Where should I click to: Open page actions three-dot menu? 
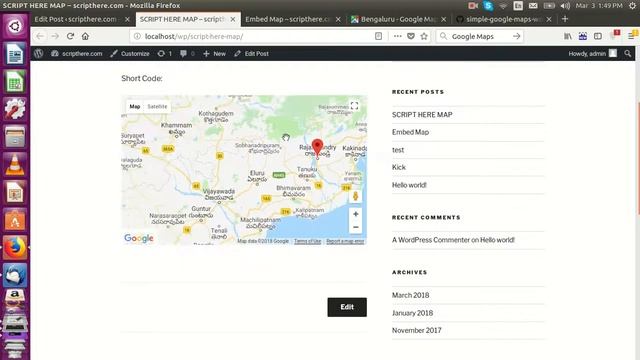point(398,36)
